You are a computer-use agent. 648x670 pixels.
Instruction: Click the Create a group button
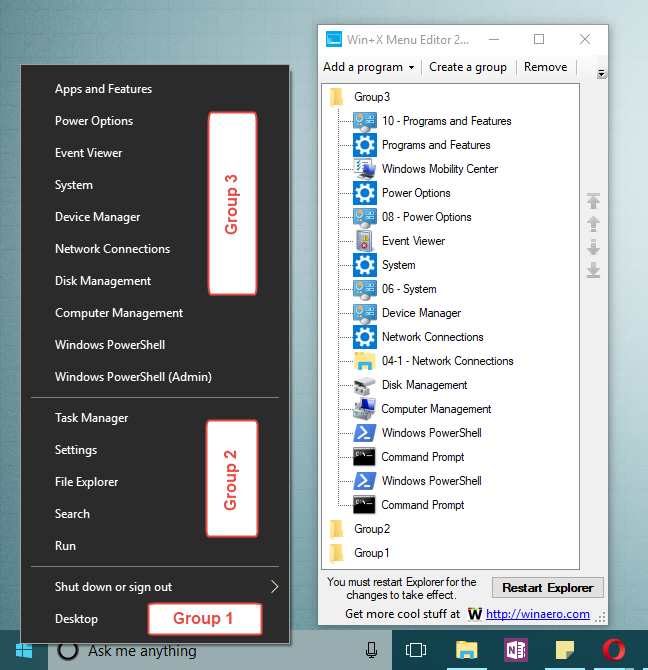[x=468, y=67]
